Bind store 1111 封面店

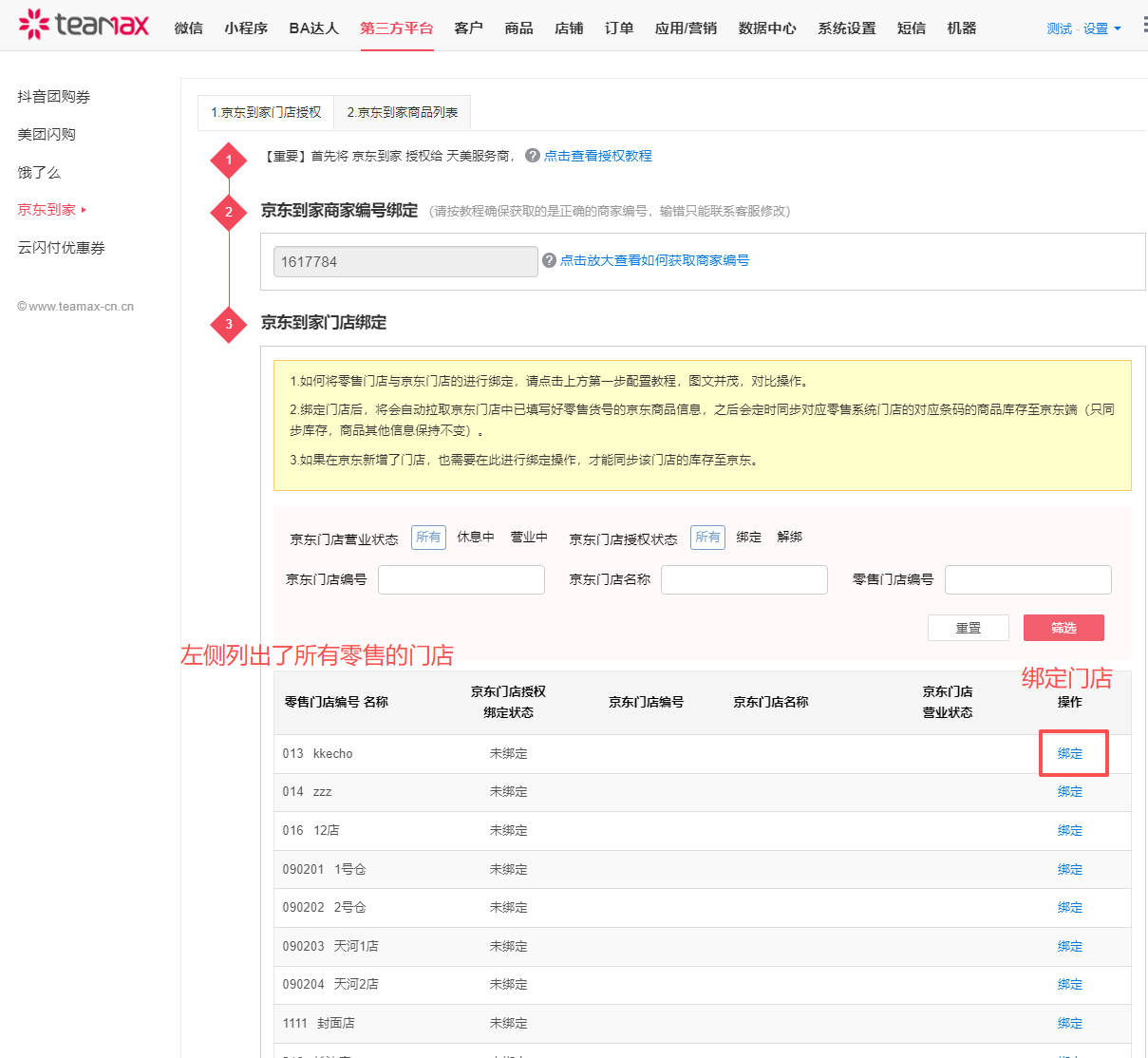(x=1070, y=1023)
